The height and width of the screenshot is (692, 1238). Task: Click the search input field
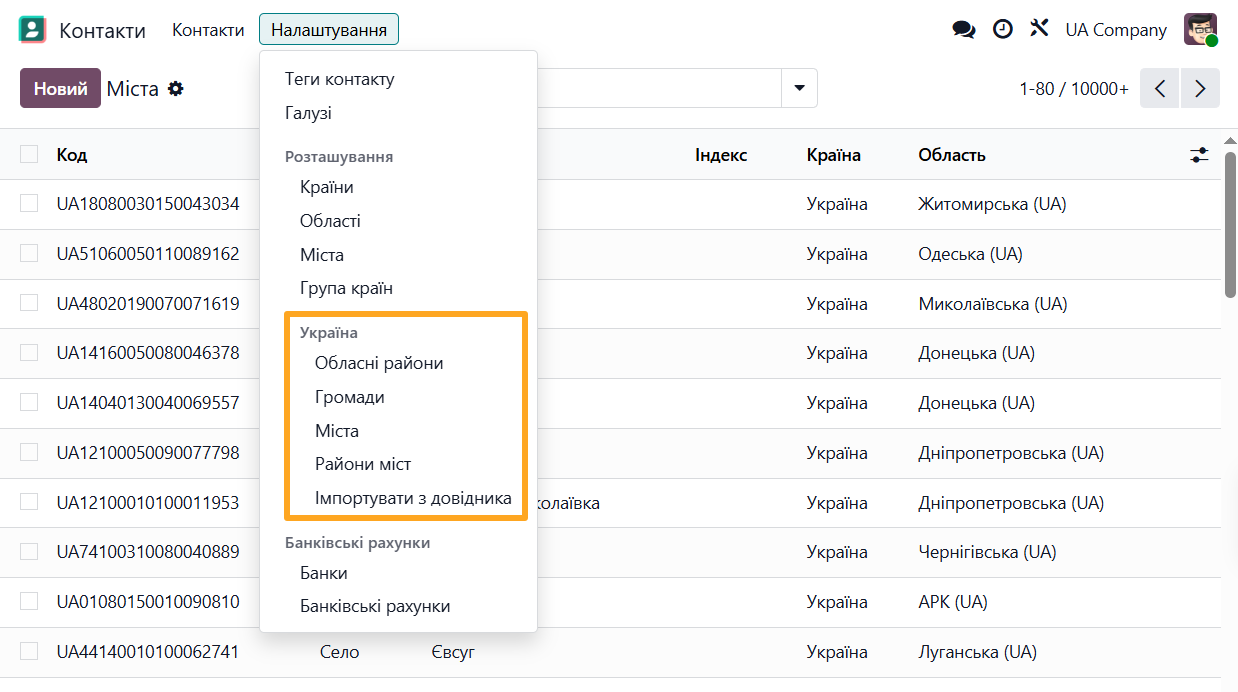(x=658, y=88)
